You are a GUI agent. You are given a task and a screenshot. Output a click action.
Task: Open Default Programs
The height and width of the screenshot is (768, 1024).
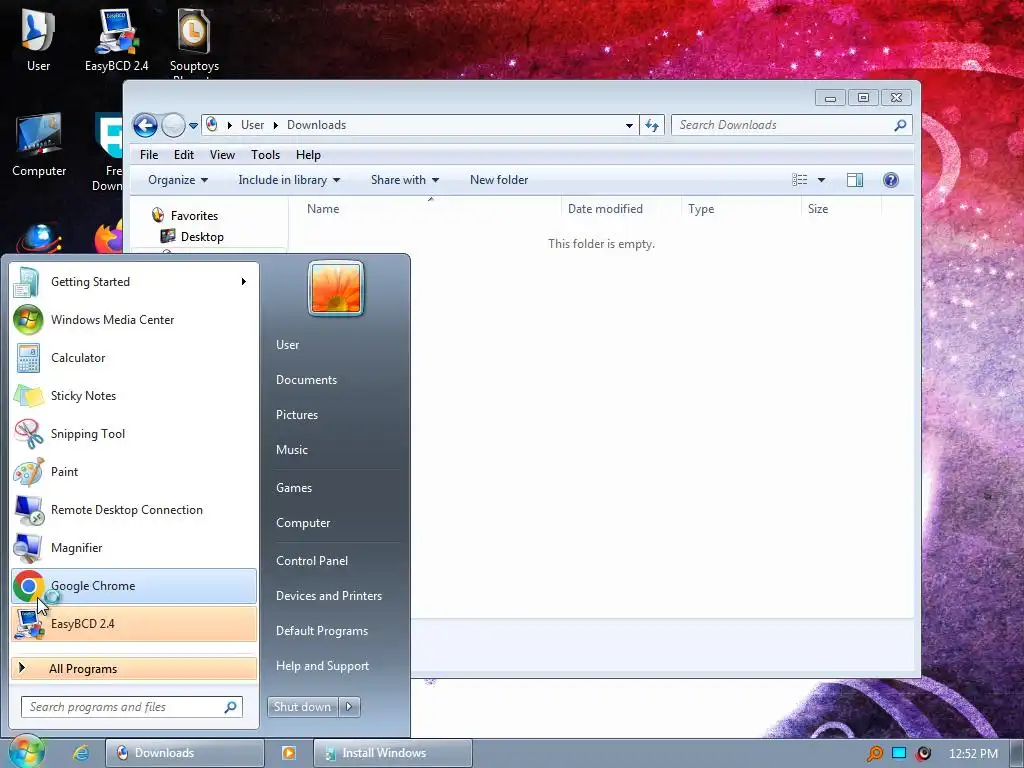click(x=321, y=631)
